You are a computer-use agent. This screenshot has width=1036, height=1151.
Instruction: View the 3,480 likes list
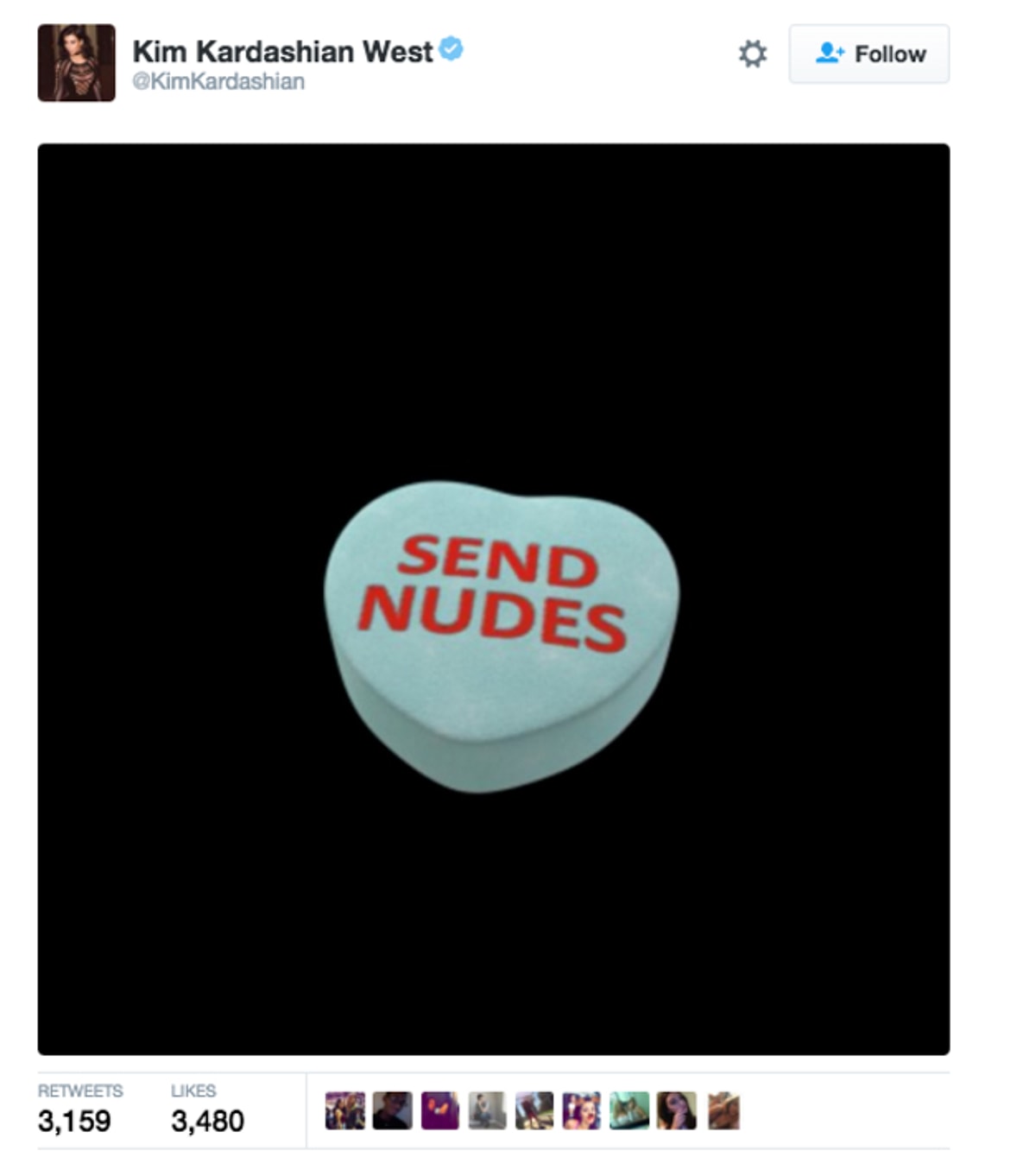point(207,1121)
